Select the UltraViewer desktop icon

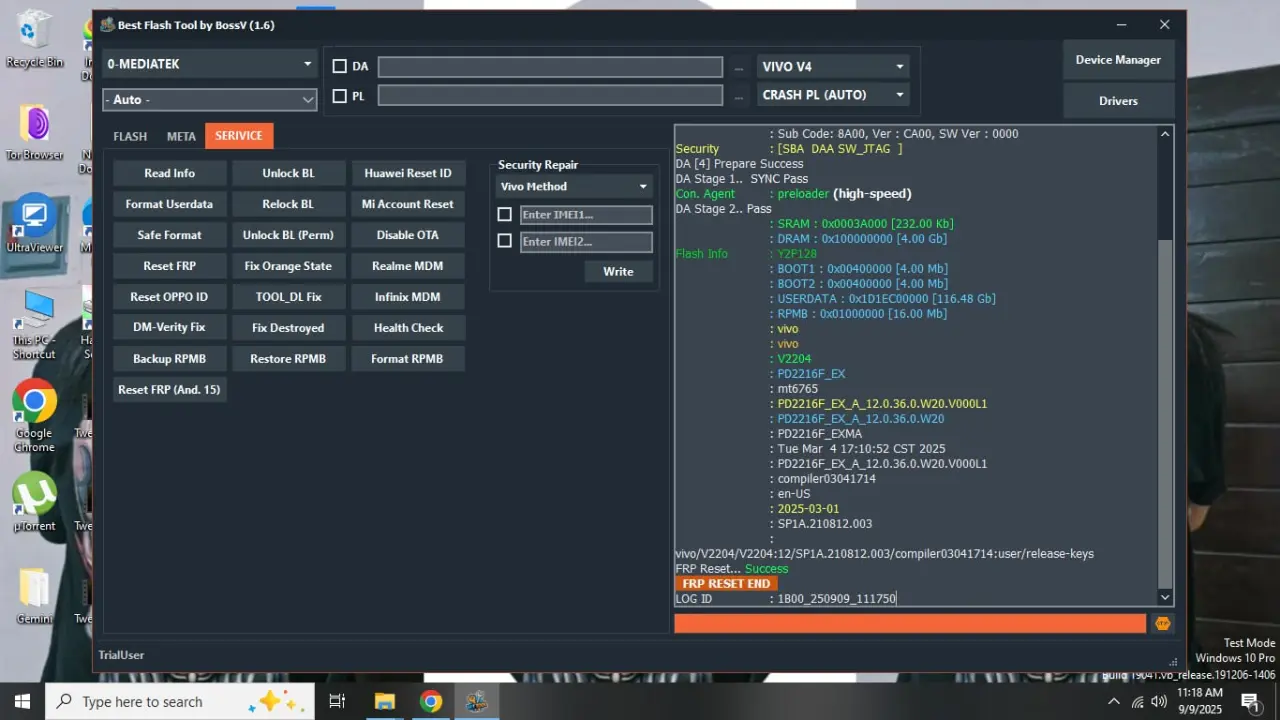pos(34,224)
